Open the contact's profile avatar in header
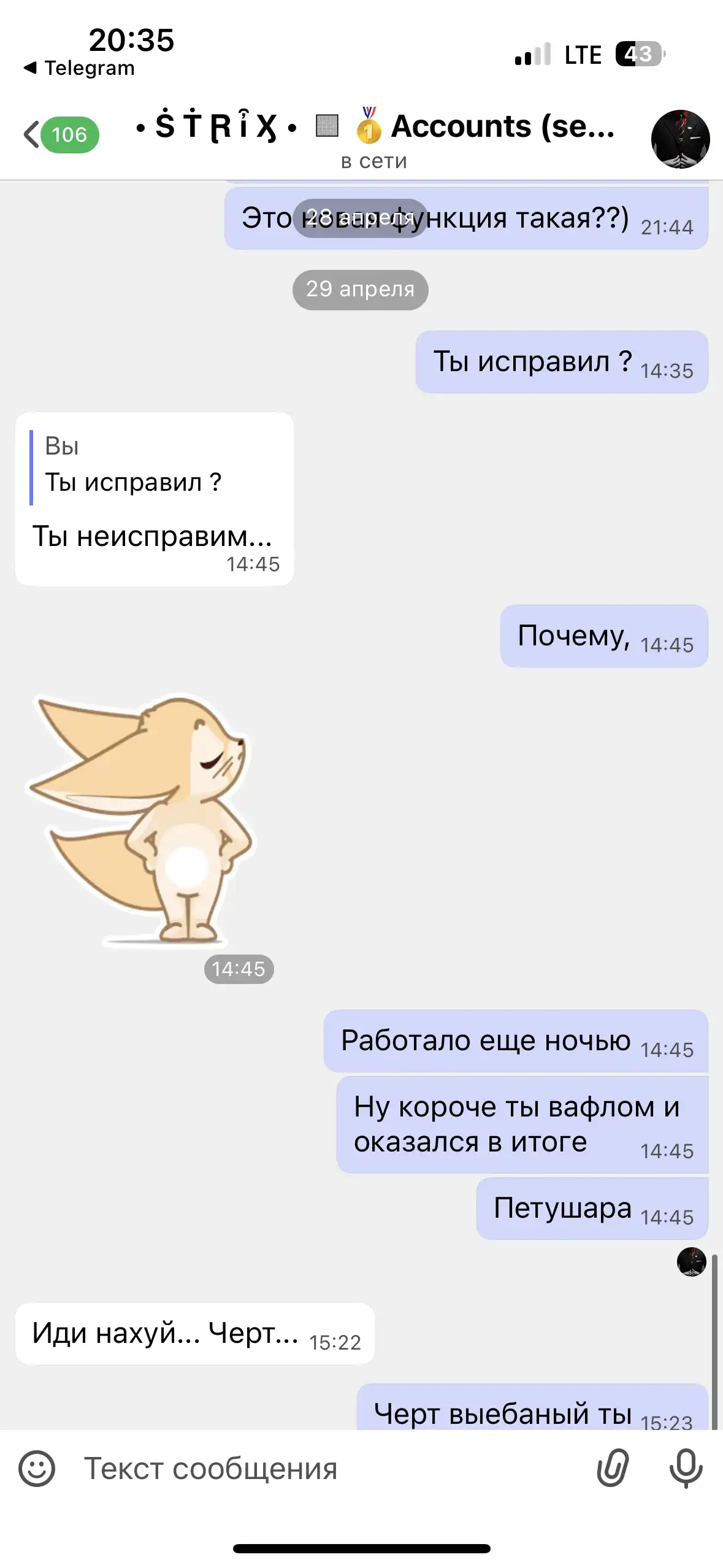723x1568 pixels. 680,139
